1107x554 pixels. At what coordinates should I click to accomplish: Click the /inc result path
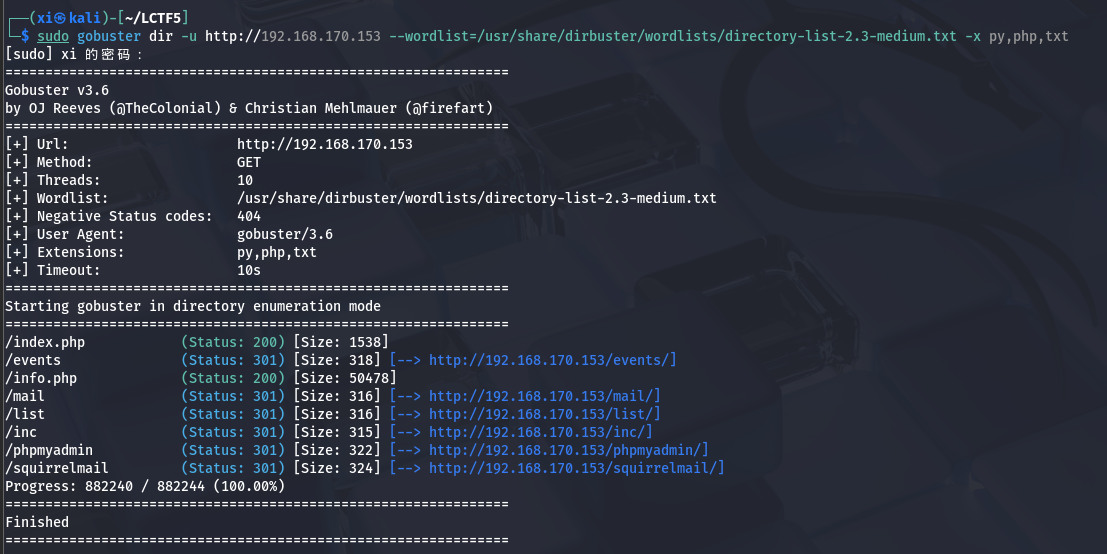(21, 432)
